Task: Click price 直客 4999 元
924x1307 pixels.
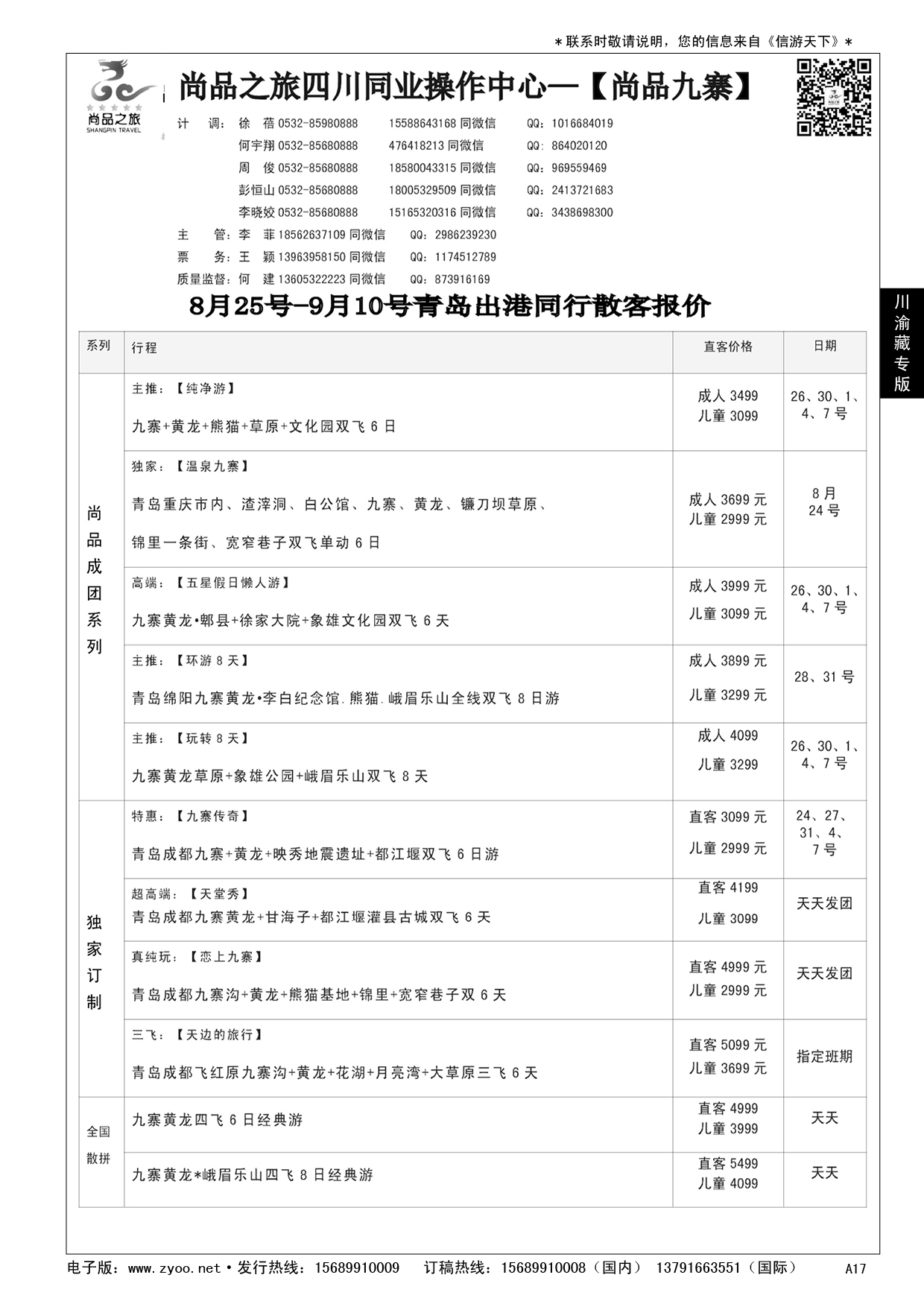Action: pos(727,967)
